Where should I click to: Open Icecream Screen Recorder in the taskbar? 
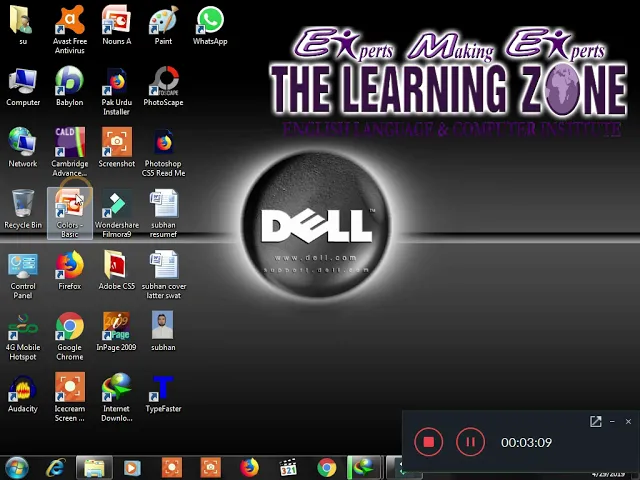(x=172, y=468)
